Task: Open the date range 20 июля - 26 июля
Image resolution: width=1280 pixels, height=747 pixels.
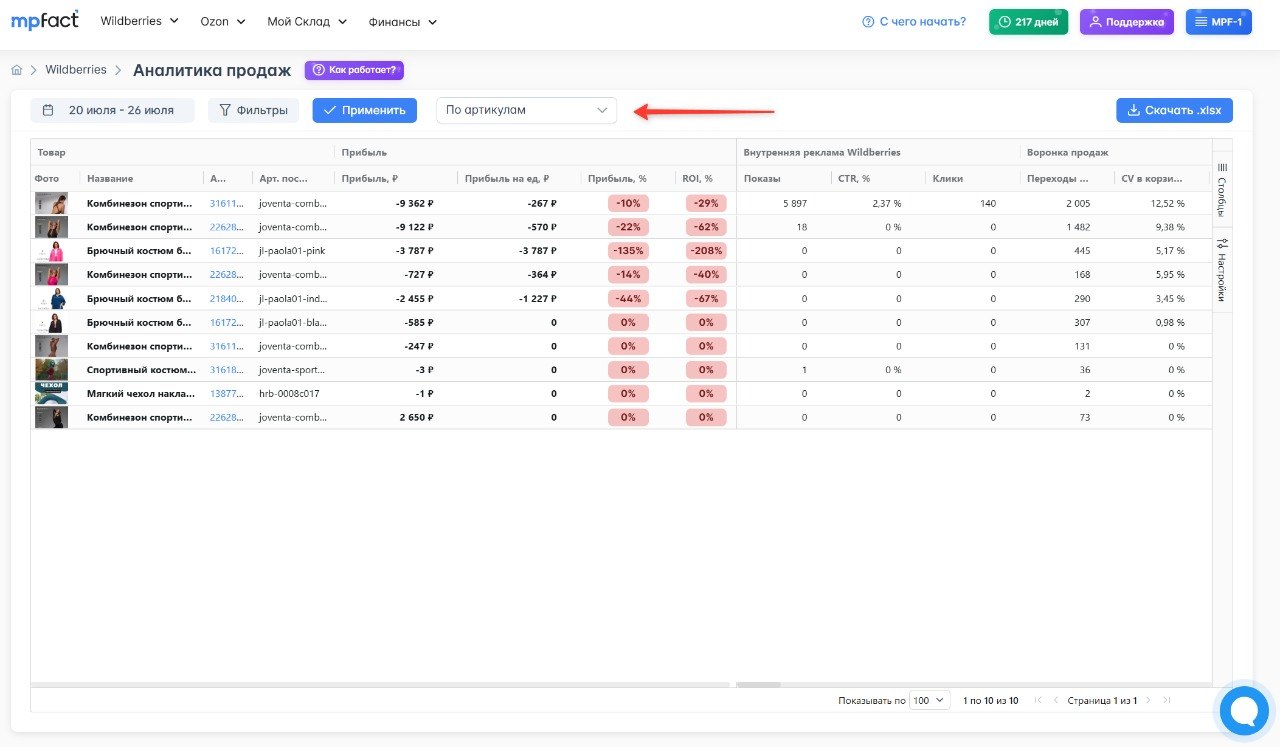Action: 112,110
